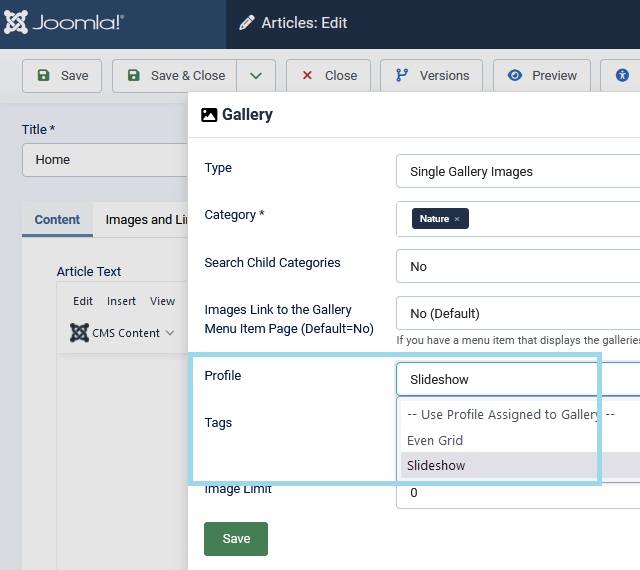Click the Close button in toolbar
The image size is (640, 570).
(328, 76)
